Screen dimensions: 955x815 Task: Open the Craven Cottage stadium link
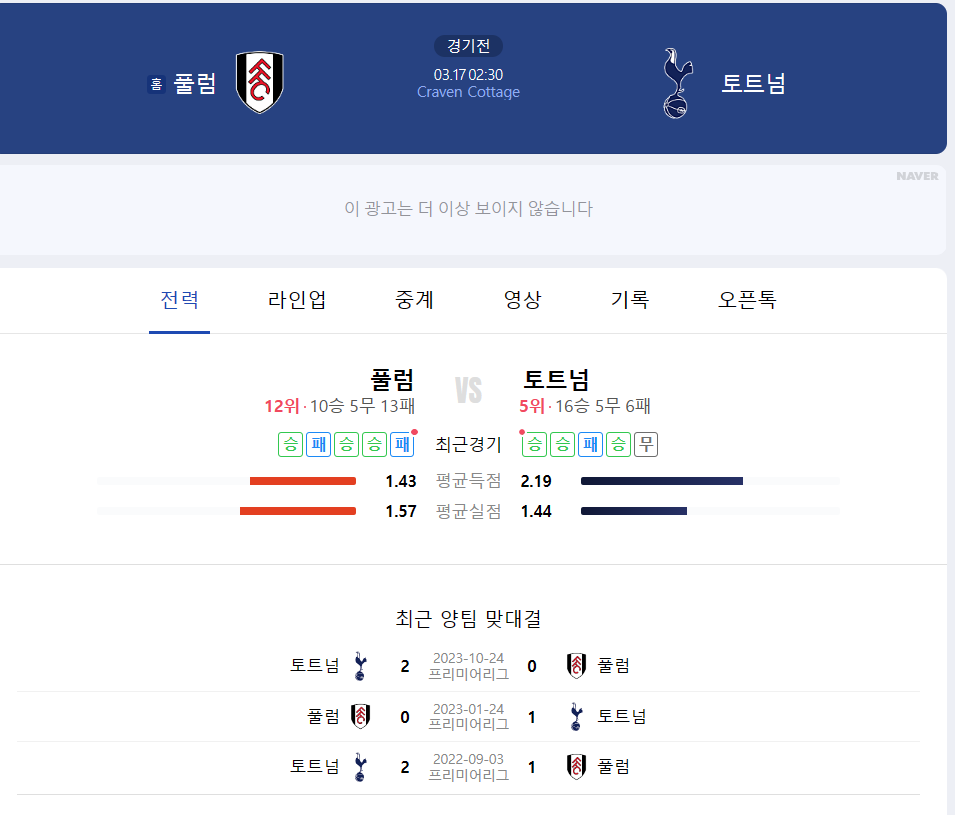[x=468, y=91]
